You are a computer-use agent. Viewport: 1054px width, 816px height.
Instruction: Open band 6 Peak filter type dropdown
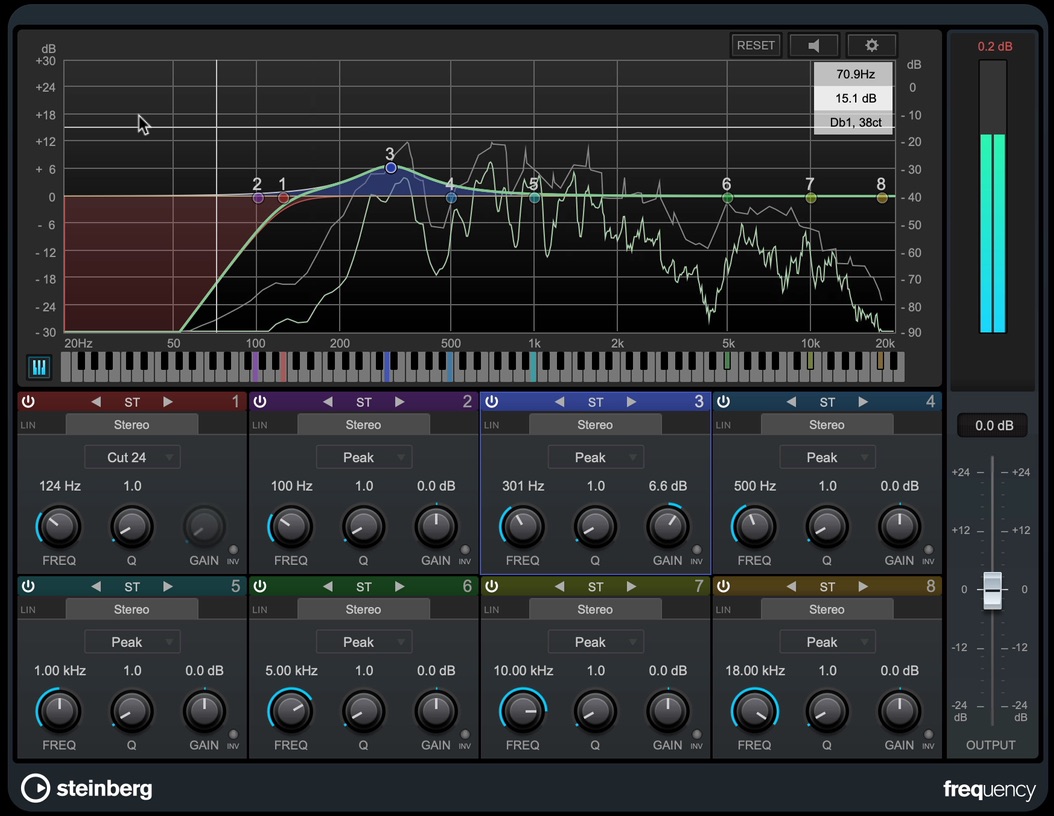[x=364, y=642]
